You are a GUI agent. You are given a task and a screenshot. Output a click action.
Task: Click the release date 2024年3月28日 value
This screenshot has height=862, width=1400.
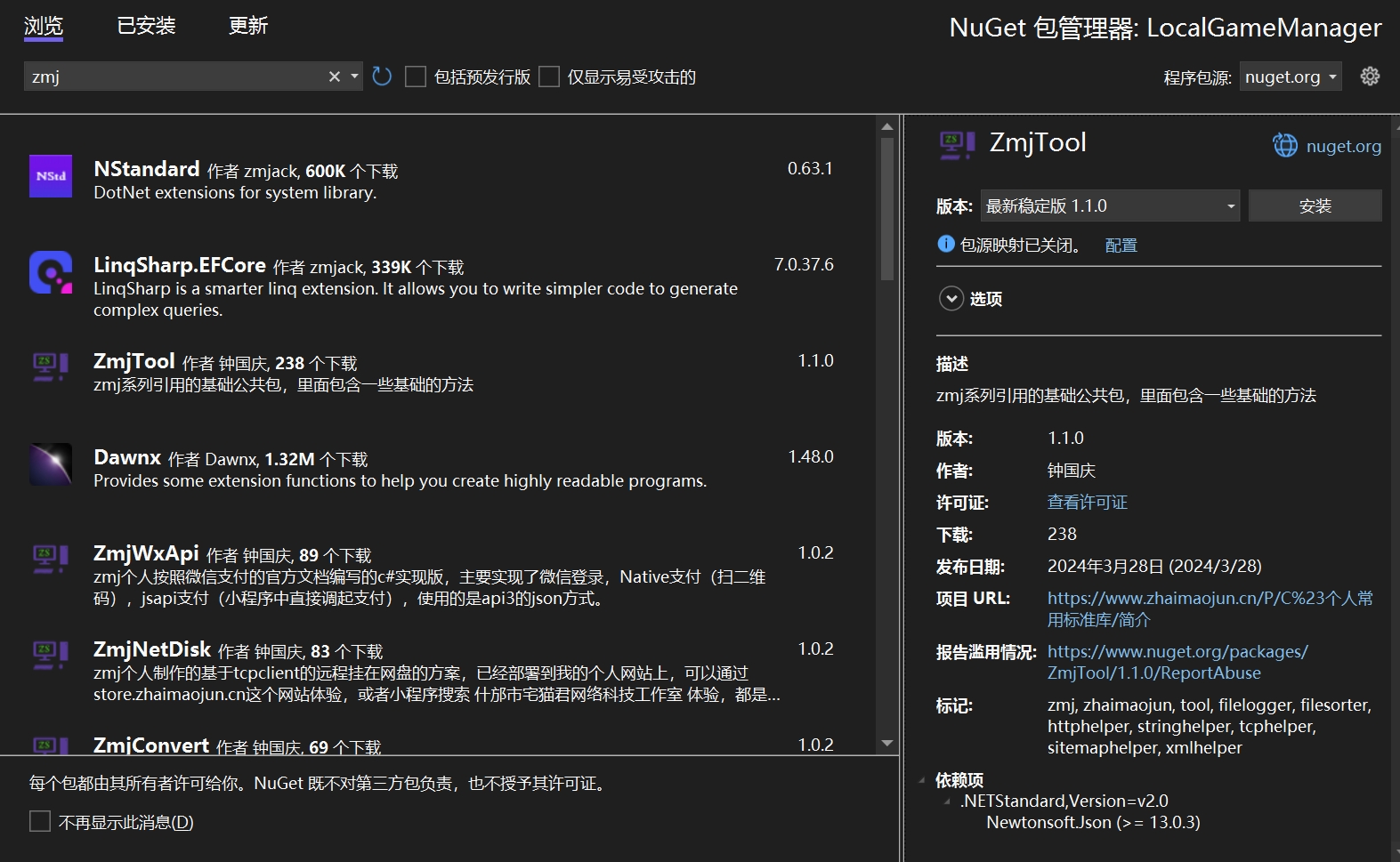tap(1154, 566)
